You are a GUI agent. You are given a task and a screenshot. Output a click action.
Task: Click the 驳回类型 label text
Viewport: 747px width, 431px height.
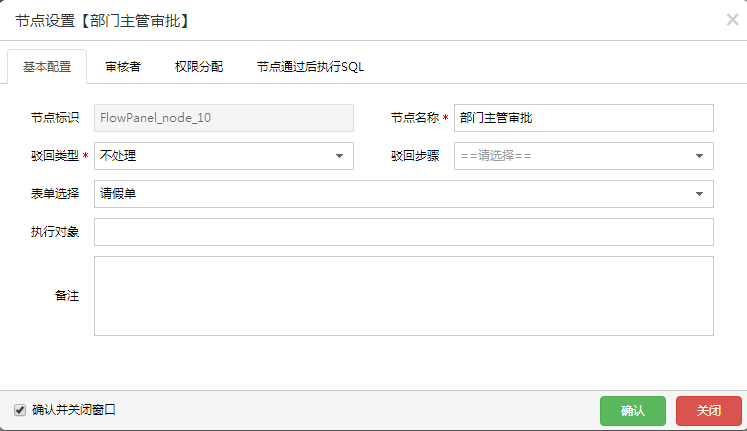55,156
